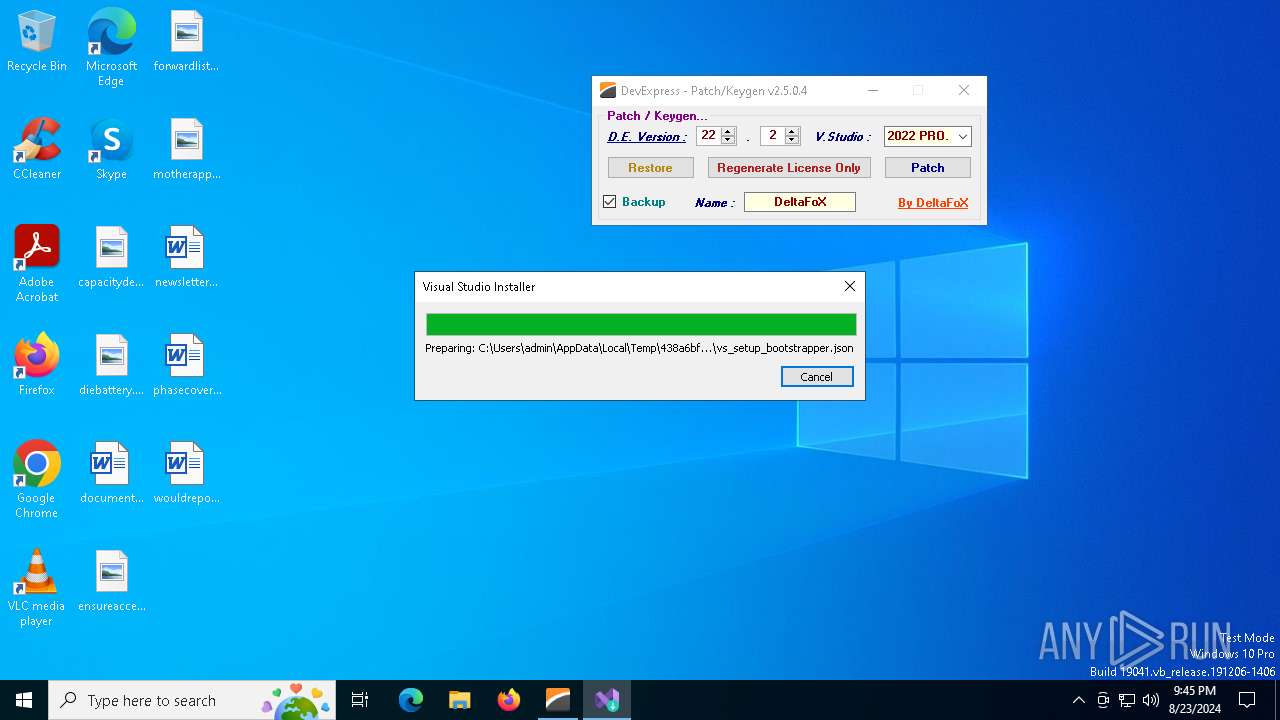Select the phasecover Word document on desktop
1280x720 pixels.
186,366
